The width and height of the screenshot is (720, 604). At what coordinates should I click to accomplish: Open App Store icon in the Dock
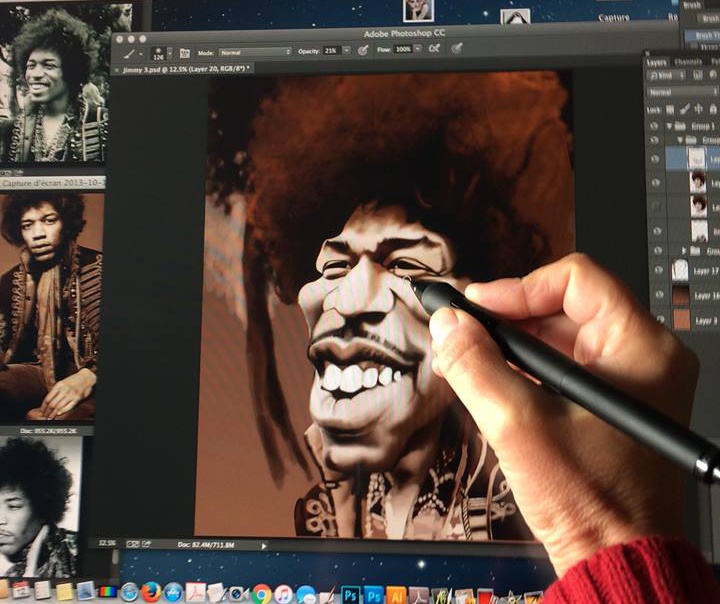[173, 593]
